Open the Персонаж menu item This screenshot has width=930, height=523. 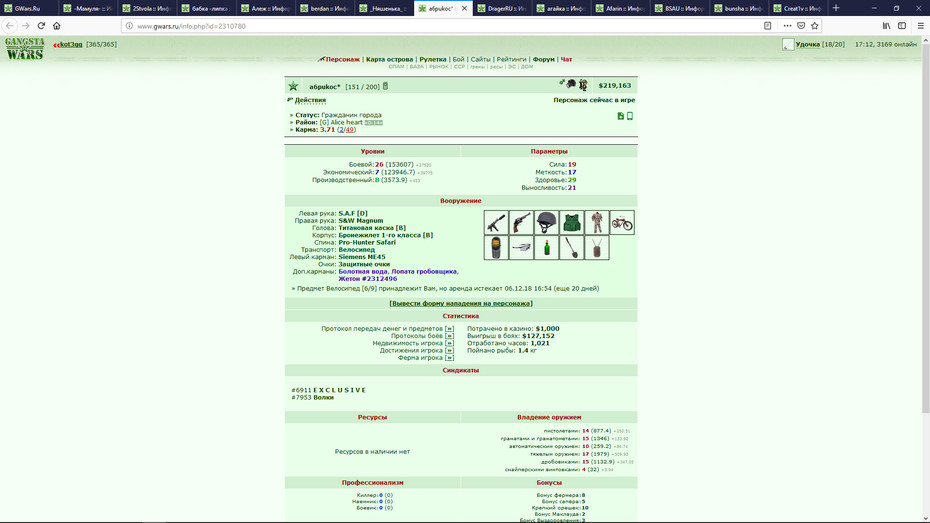pos(342,59)
